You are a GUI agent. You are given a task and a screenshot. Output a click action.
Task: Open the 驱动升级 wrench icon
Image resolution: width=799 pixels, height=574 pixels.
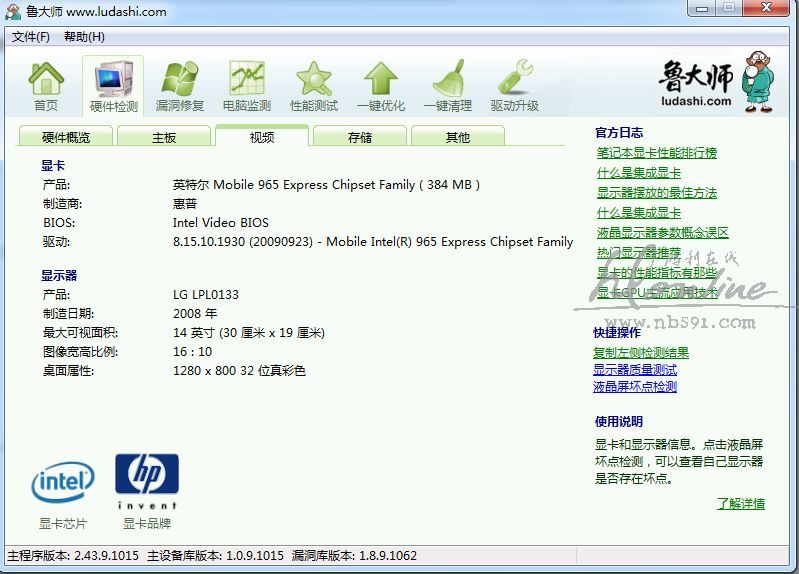[x=515, y=86]
